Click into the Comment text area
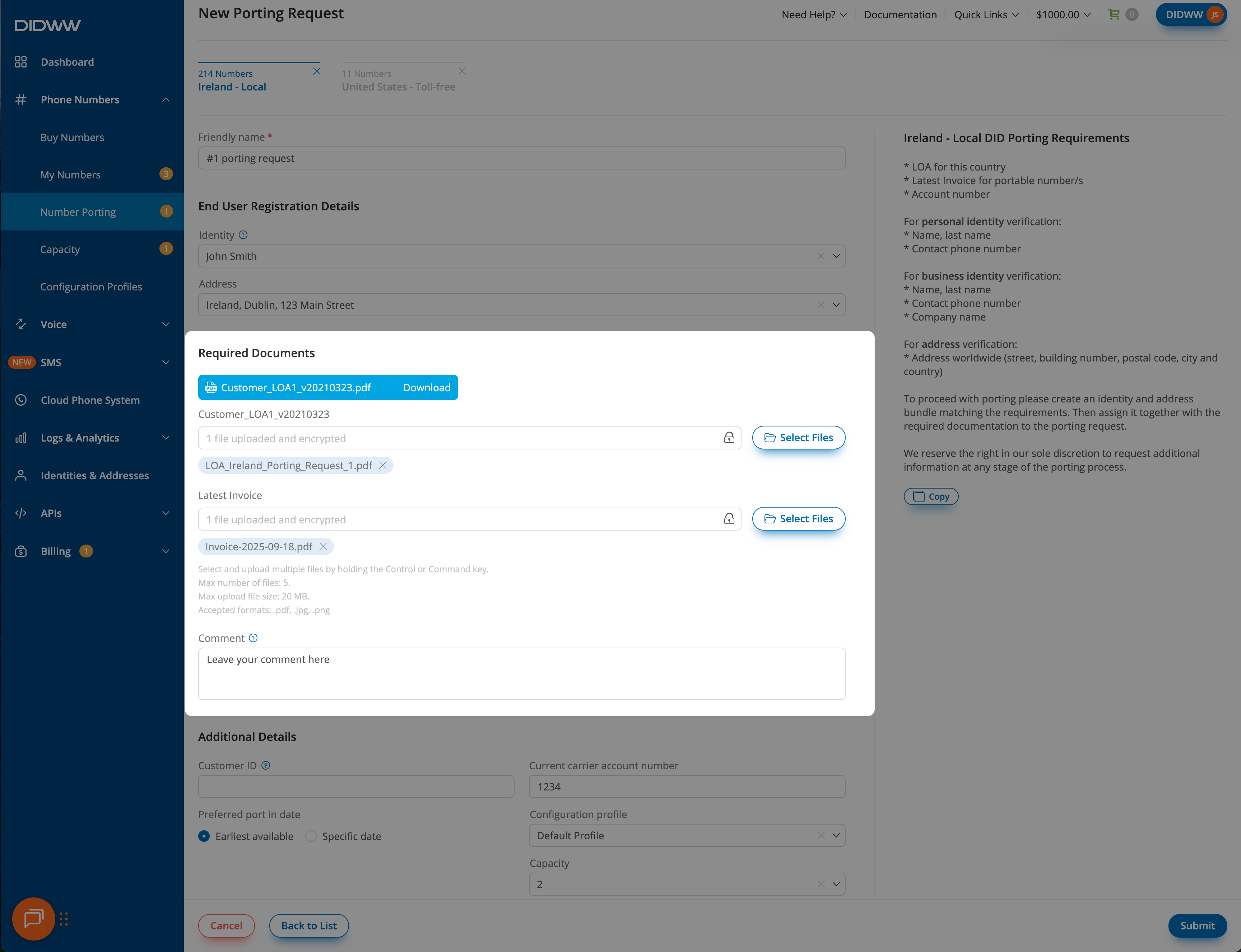This screenshot has height=952, width=1241. point(521,673)
